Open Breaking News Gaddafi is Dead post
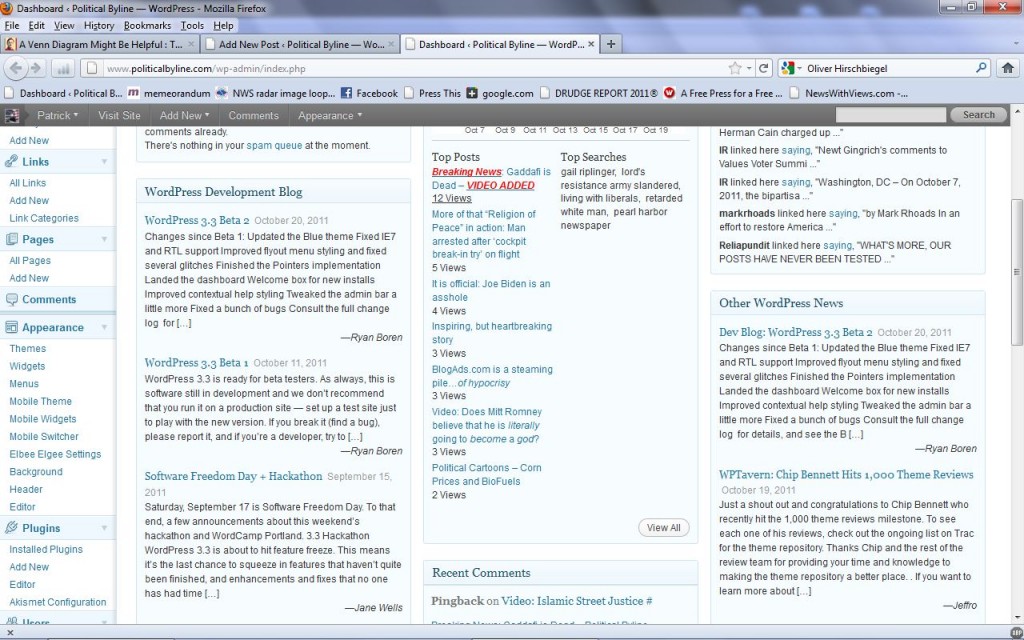This screenshot has height=640, width=1024. 491,178
